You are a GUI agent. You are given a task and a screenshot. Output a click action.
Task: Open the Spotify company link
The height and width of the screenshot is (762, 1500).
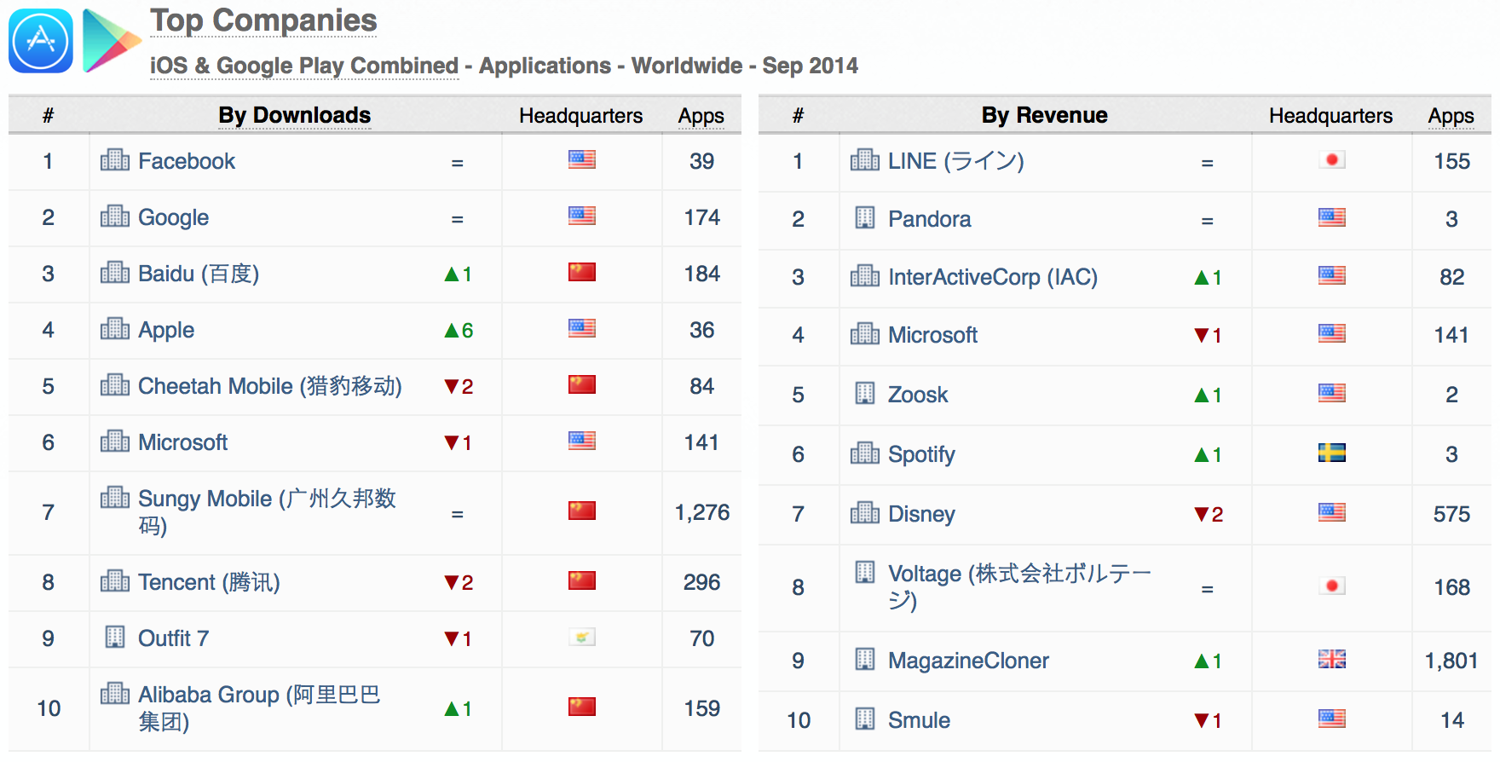[922, 455]
